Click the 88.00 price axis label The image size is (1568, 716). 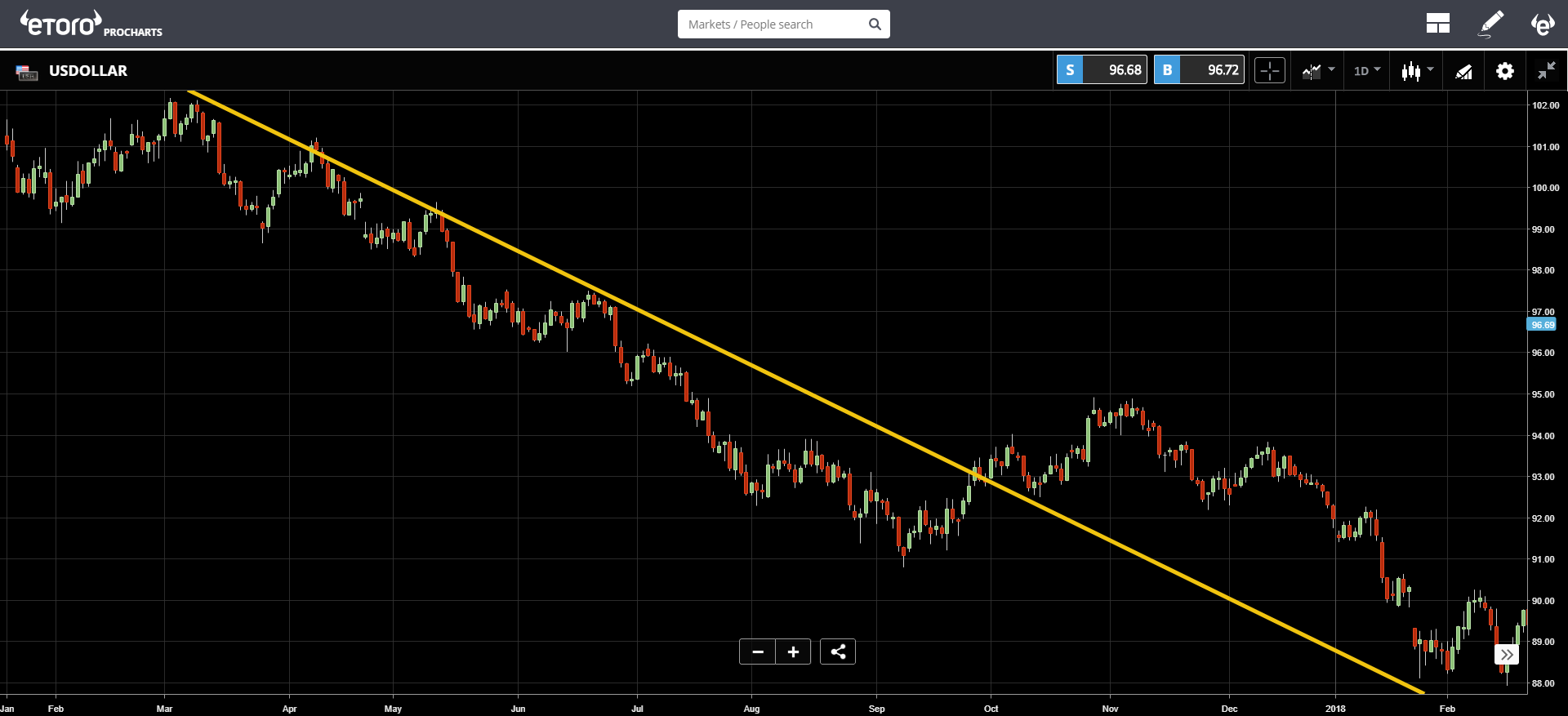pyautogui.click(x=1543, y=683)
